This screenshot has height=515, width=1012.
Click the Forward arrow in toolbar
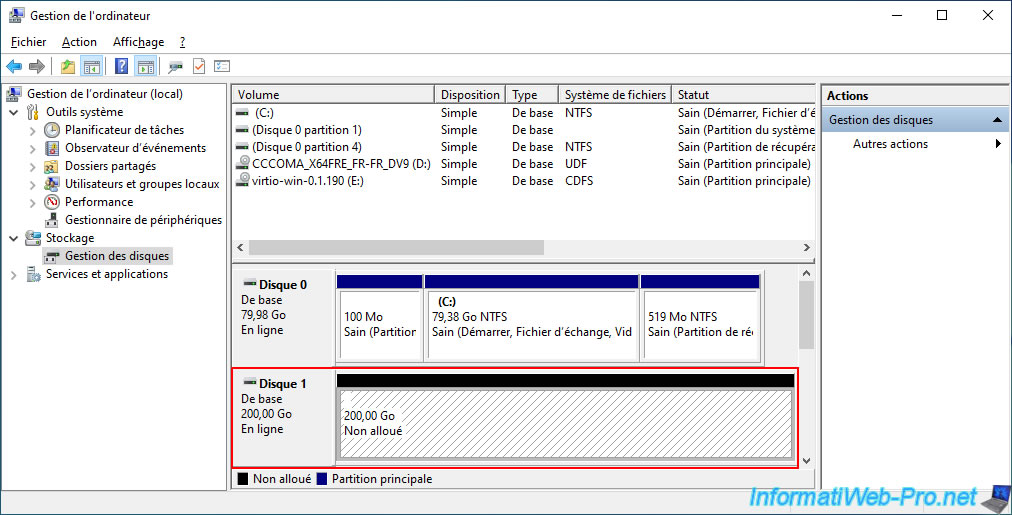(37, 66)
